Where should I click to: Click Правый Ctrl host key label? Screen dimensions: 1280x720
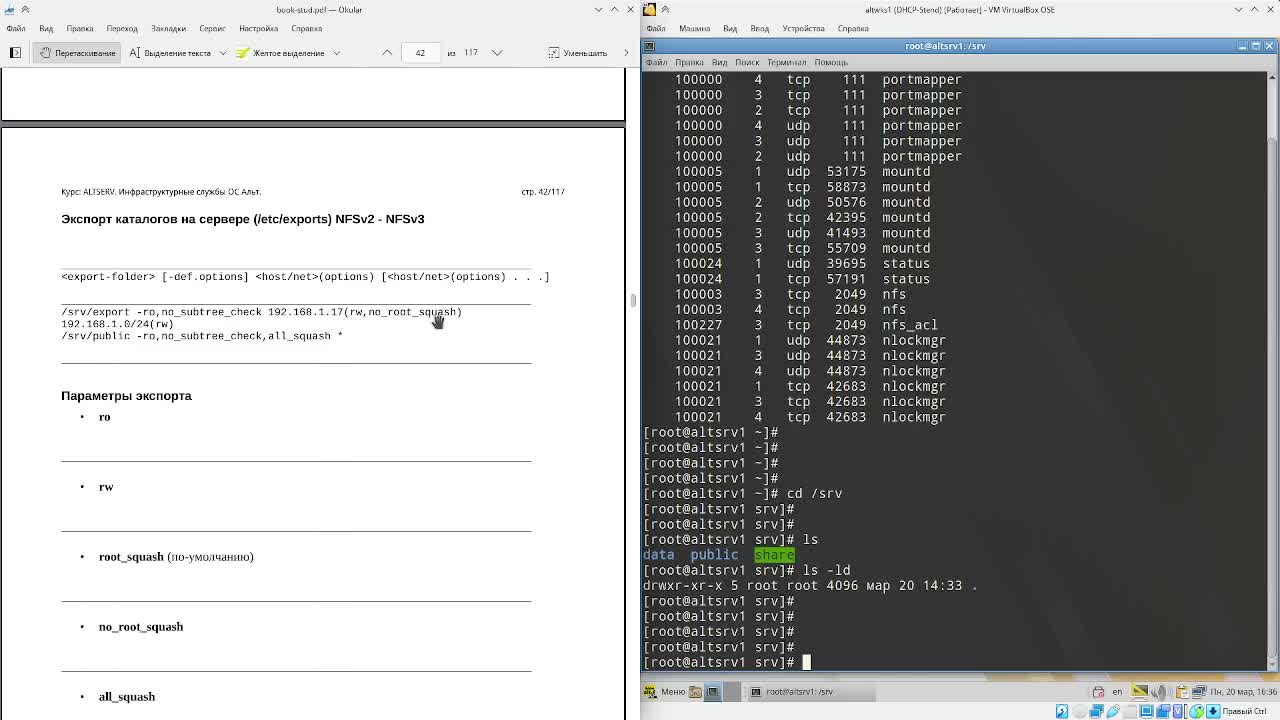pyautogui.click(x=1245, y=711)
